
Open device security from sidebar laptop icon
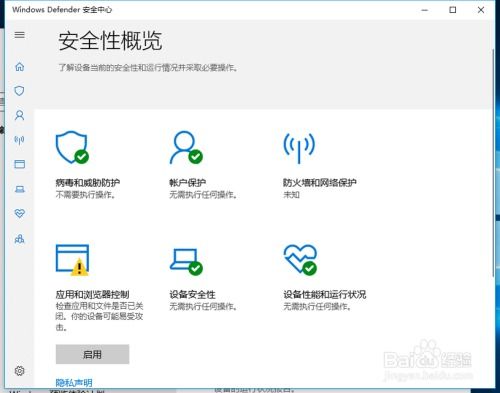point(20,189)
